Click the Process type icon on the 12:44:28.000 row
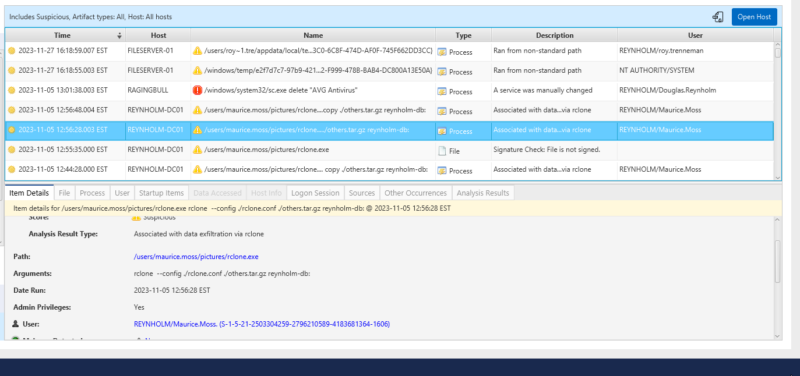800x376 pixels. [x=442, y=171]
